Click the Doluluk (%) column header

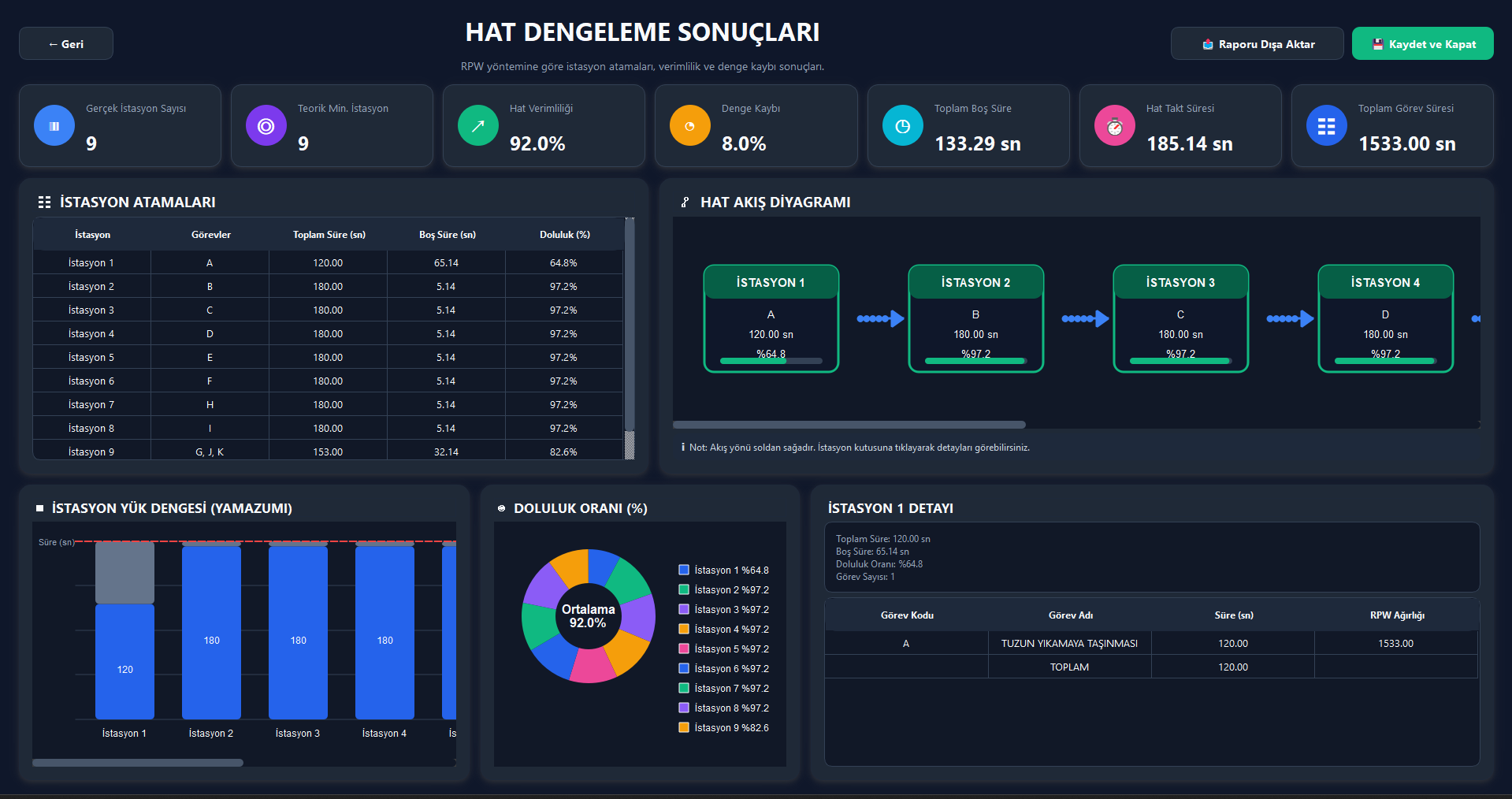565,235
